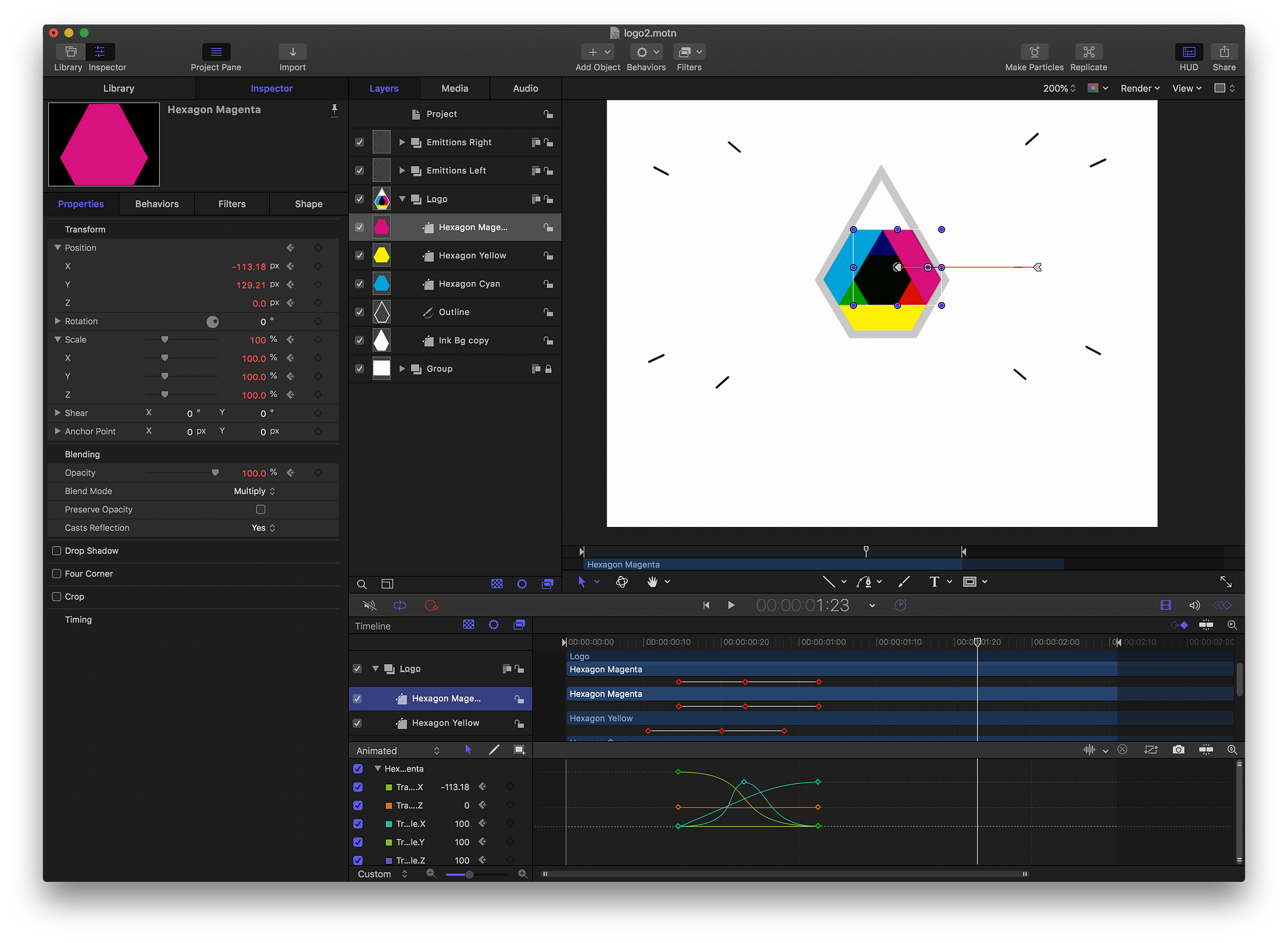
Task: Click the Inspector toolbar icon
Action: (100, 52)
